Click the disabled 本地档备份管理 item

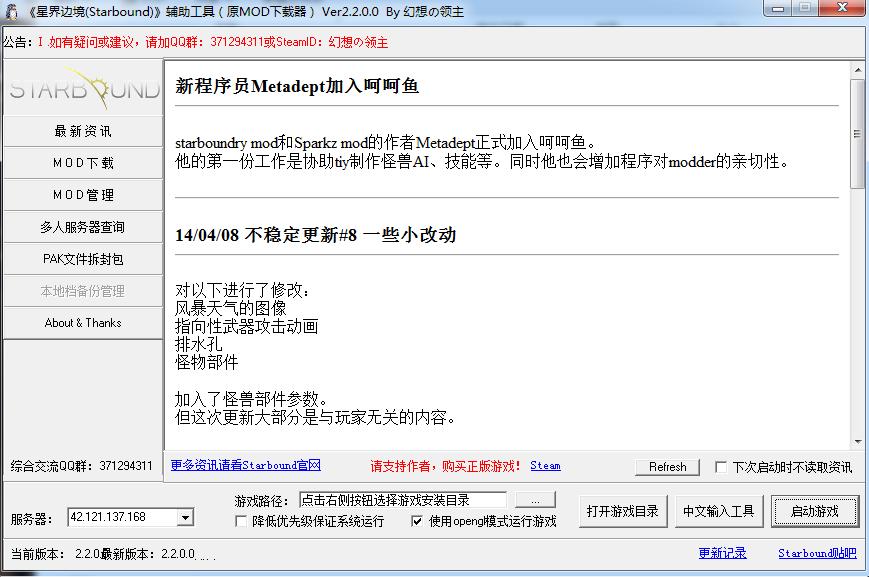(x=83, y=291)
